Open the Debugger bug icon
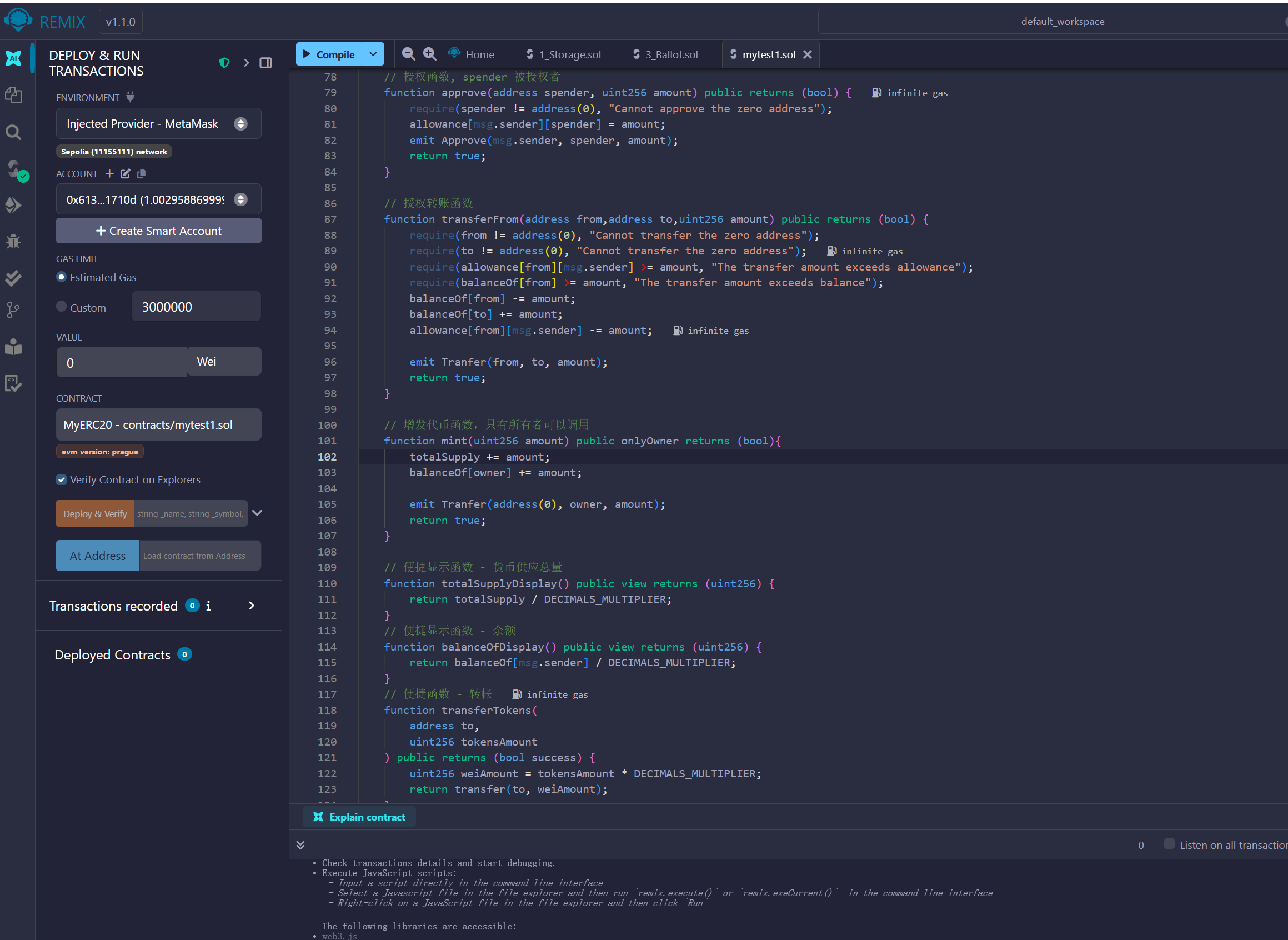1288x940 pixels. pos(14,241)
